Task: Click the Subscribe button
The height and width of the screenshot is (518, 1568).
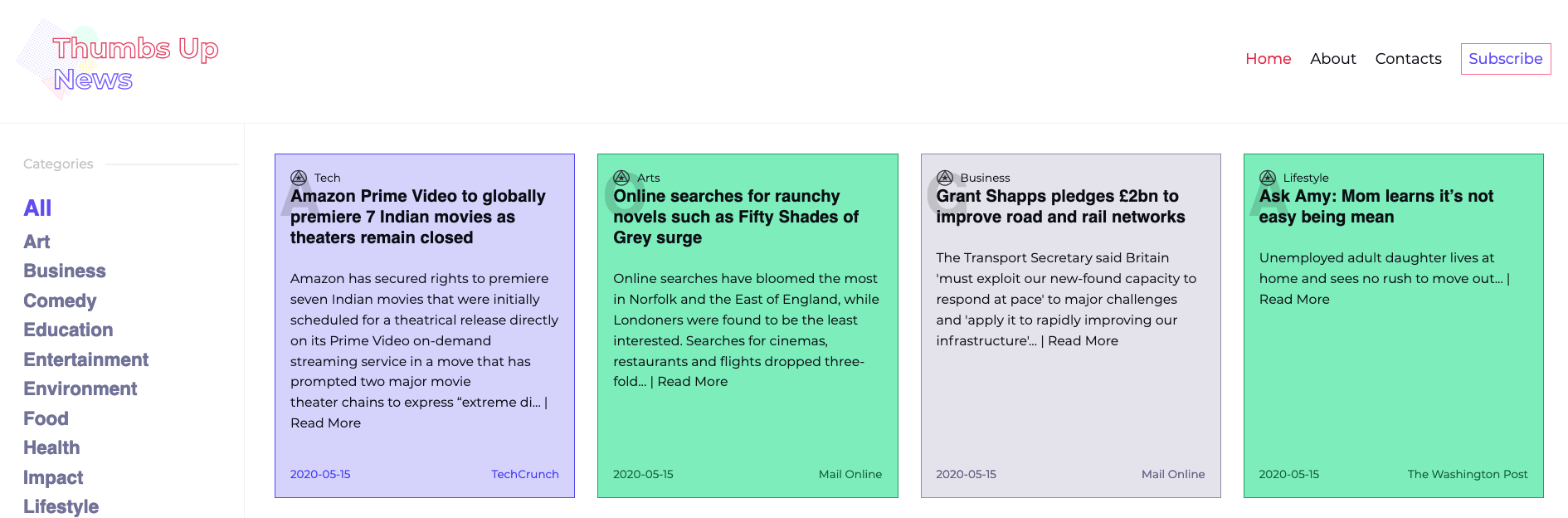Action: pyautogui.click(x=1505, y=58)
